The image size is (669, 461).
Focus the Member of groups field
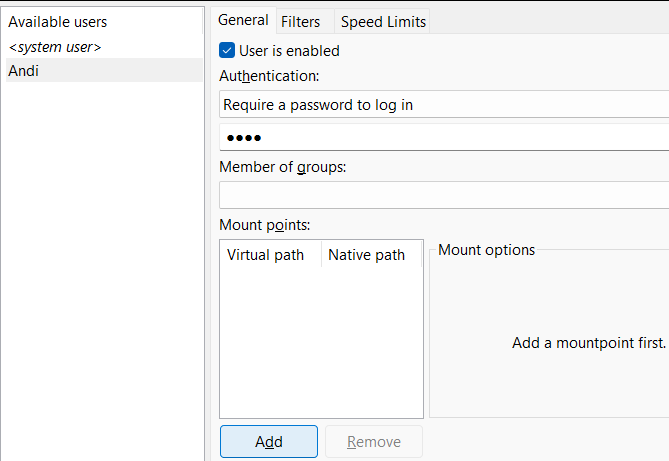click(443, 194)
